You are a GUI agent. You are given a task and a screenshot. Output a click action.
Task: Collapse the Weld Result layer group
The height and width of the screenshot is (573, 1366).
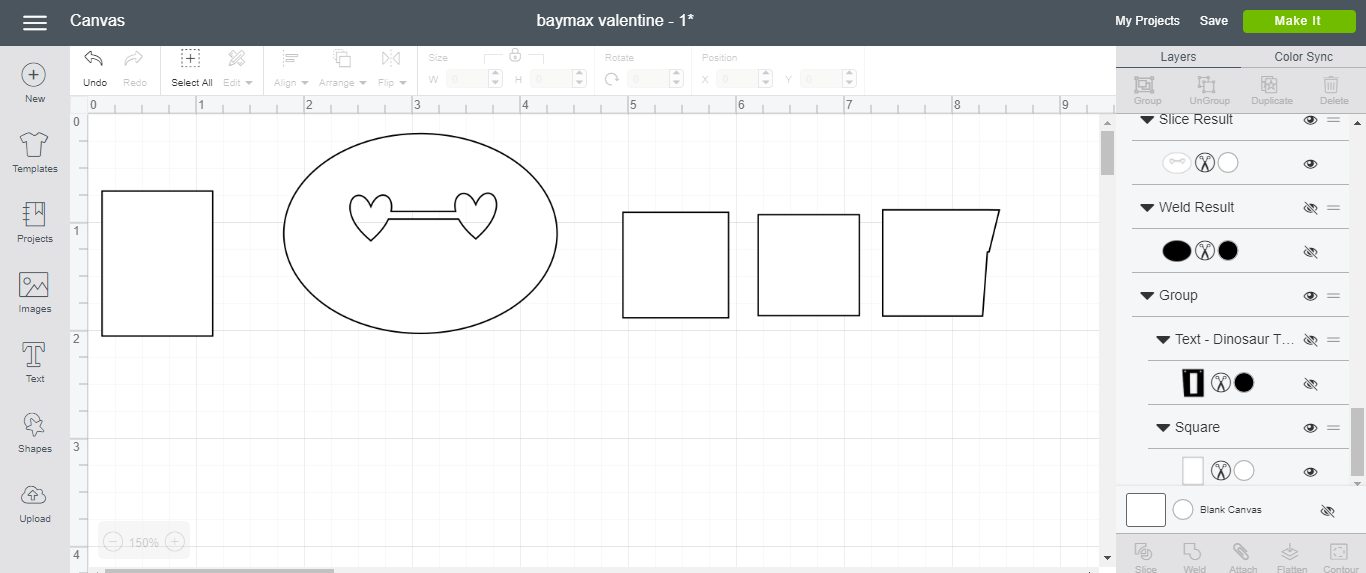click(1147, 208)
